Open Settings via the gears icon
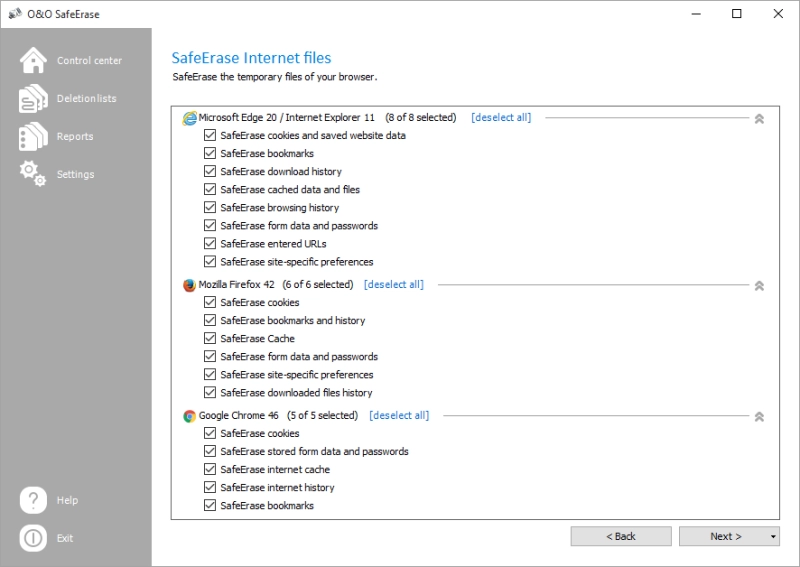800x567 pixels. [33, 174]
